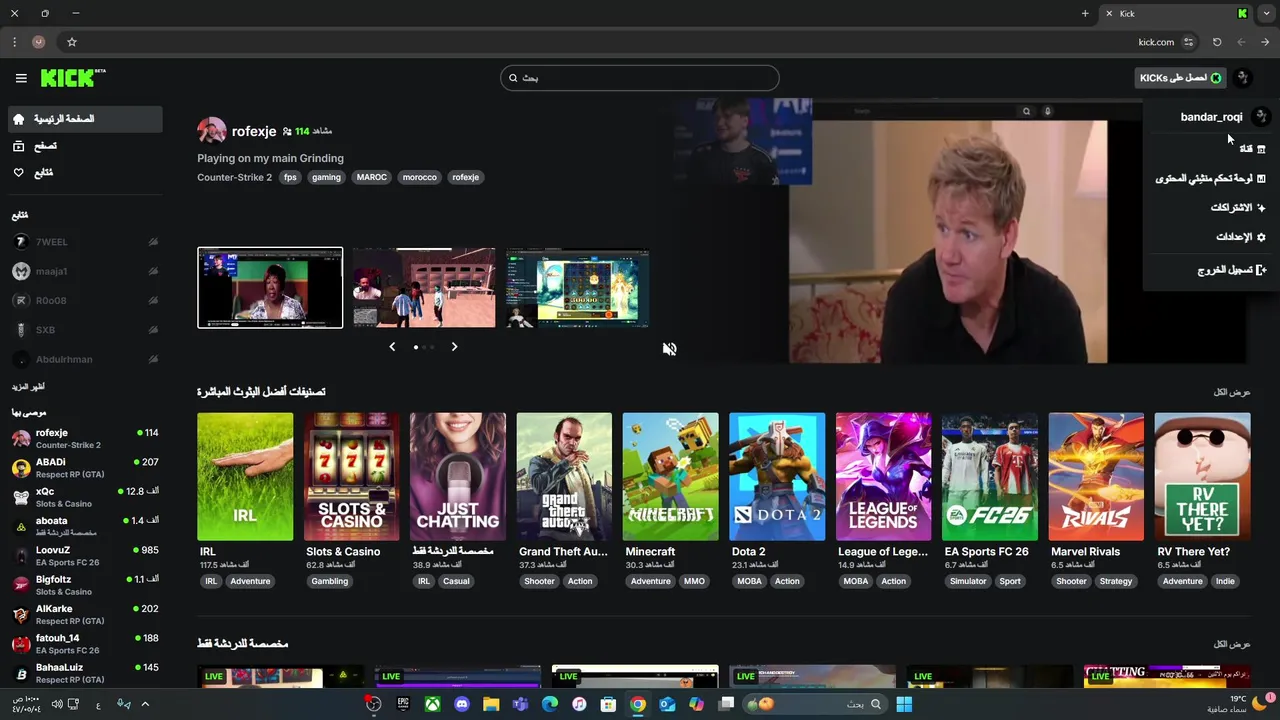Open maaja1 offline channel
Screen dimensions: 1280x720
(x=84, y=271)
